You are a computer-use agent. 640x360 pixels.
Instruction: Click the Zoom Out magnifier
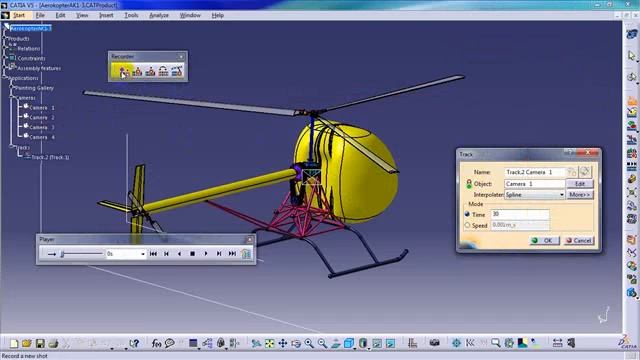[x=322, y=344]
